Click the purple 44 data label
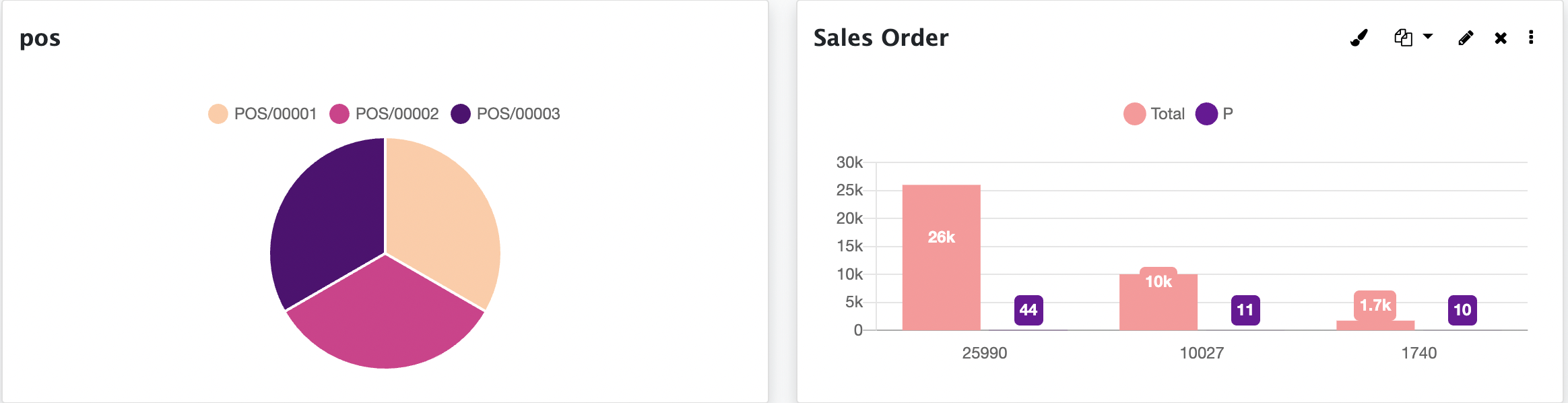1568x403 pixels. 1028,310
